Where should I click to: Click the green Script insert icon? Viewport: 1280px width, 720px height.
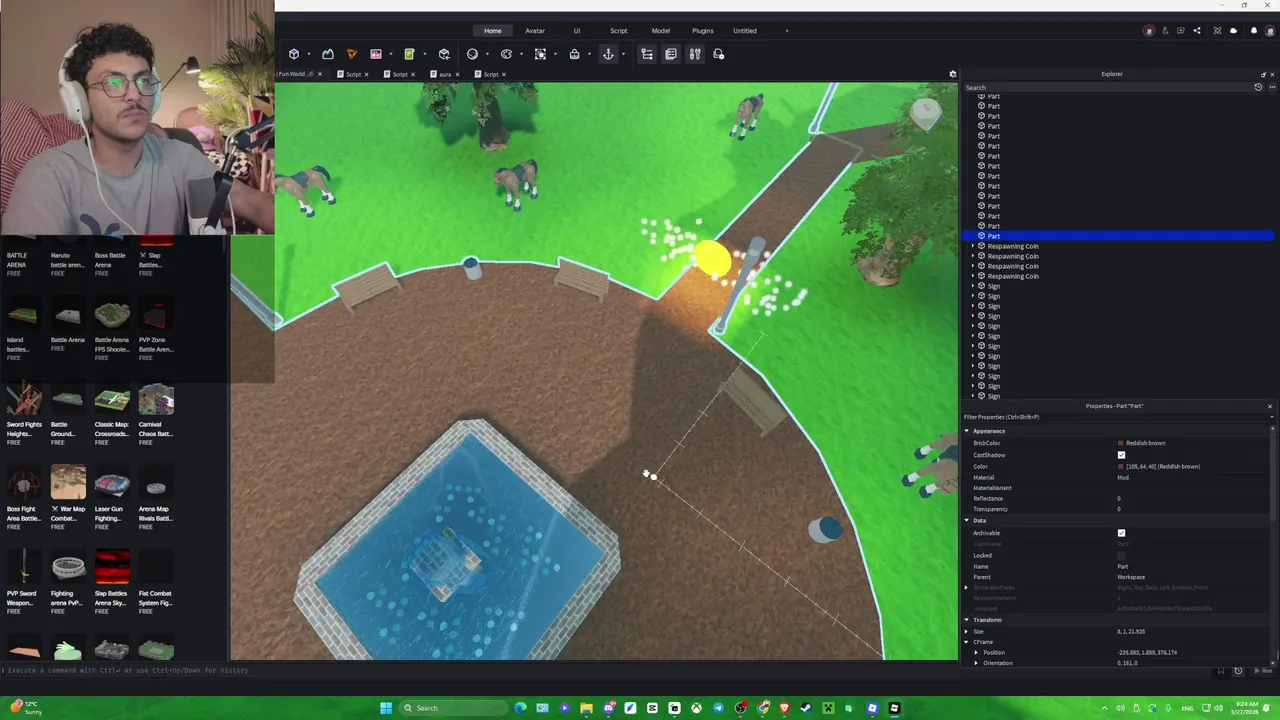point(409,54)
